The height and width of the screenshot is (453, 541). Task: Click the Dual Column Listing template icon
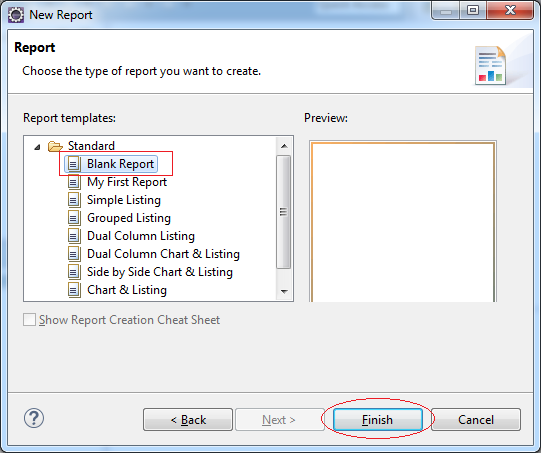tap(74, 236)
